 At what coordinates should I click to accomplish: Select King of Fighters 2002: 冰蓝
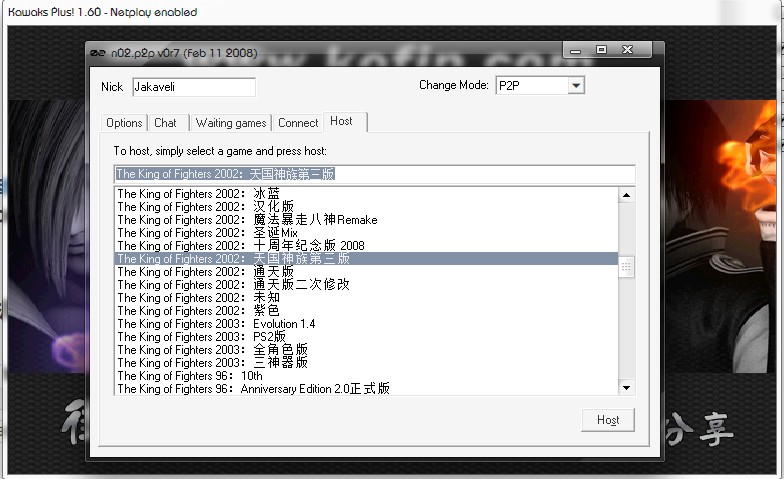[x=366, y=194]
